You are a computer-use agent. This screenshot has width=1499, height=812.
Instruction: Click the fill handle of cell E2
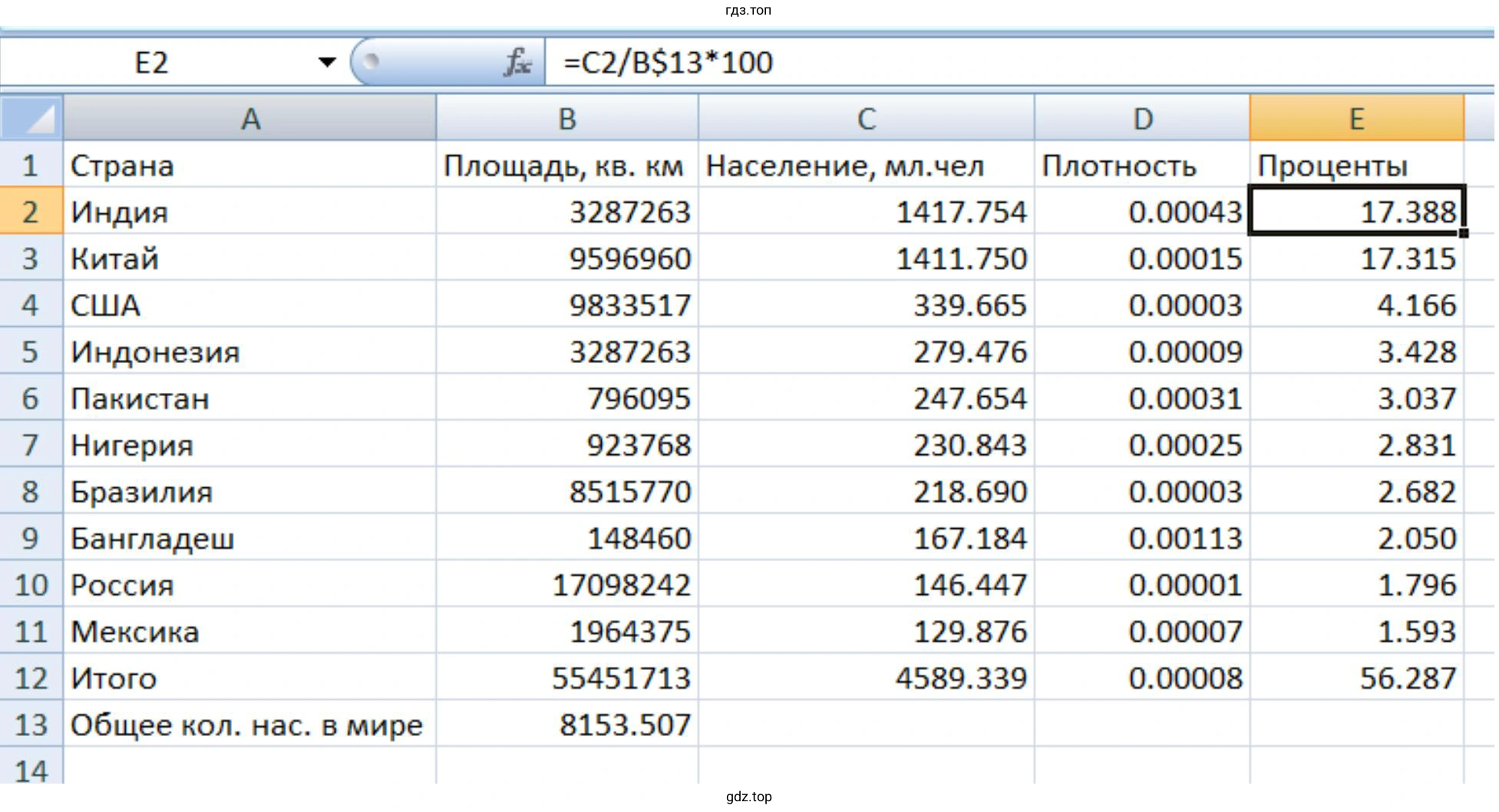point(1464,233)
